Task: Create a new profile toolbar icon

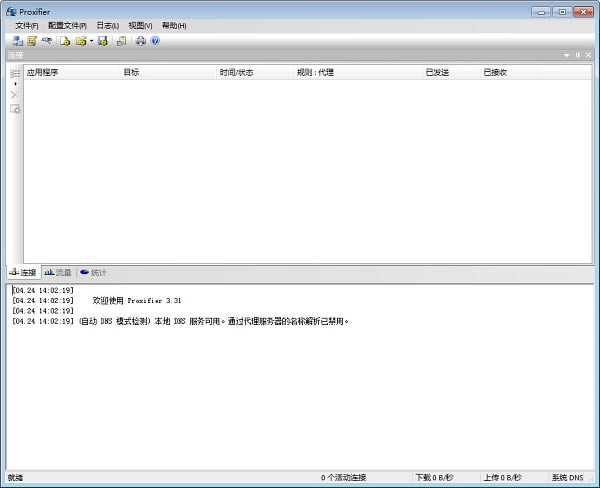Action: click(65, 41)
